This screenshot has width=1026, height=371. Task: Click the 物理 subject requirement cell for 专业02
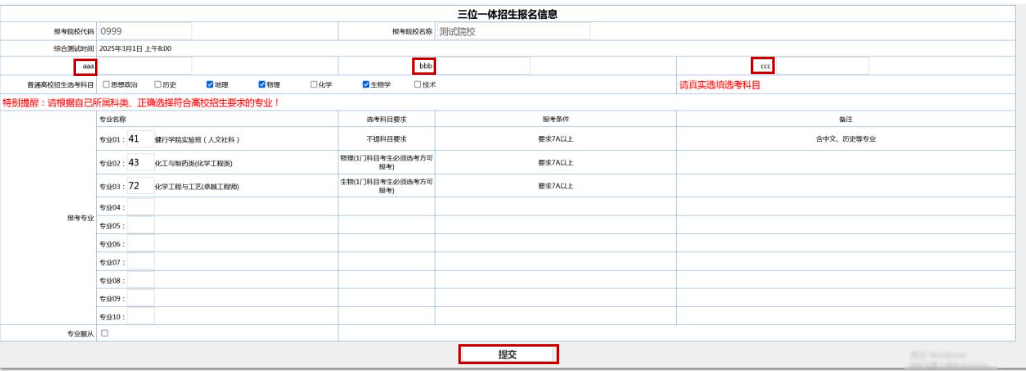(386, 162)
